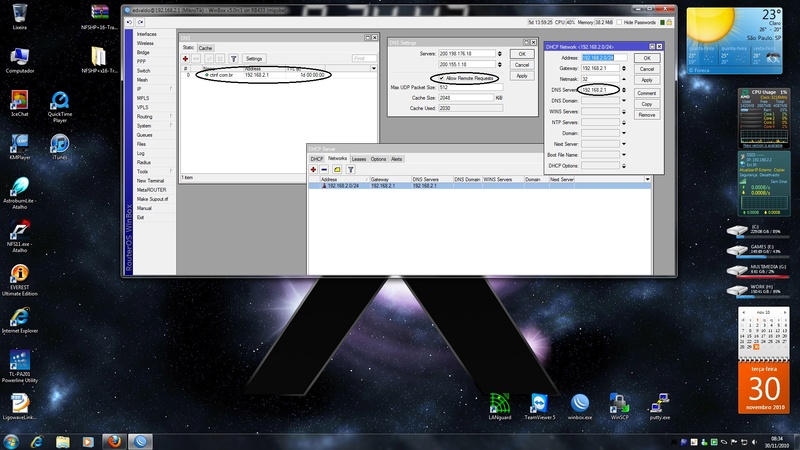The height and width of the screenshot is (450, 800).
Task: Click the yellow Comment icon in DHCP Server toolbar
Action: (x=338, y=169)
